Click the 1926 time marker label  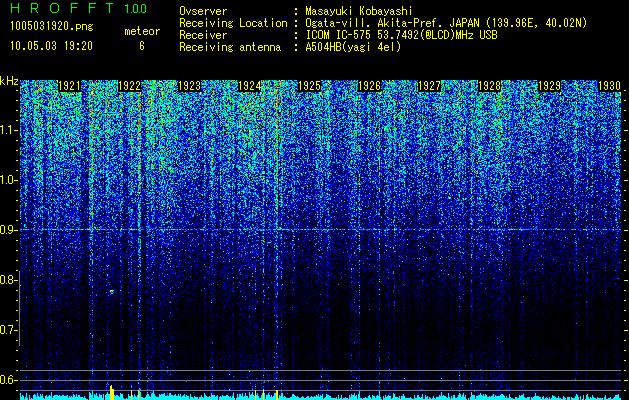[369, 86]
